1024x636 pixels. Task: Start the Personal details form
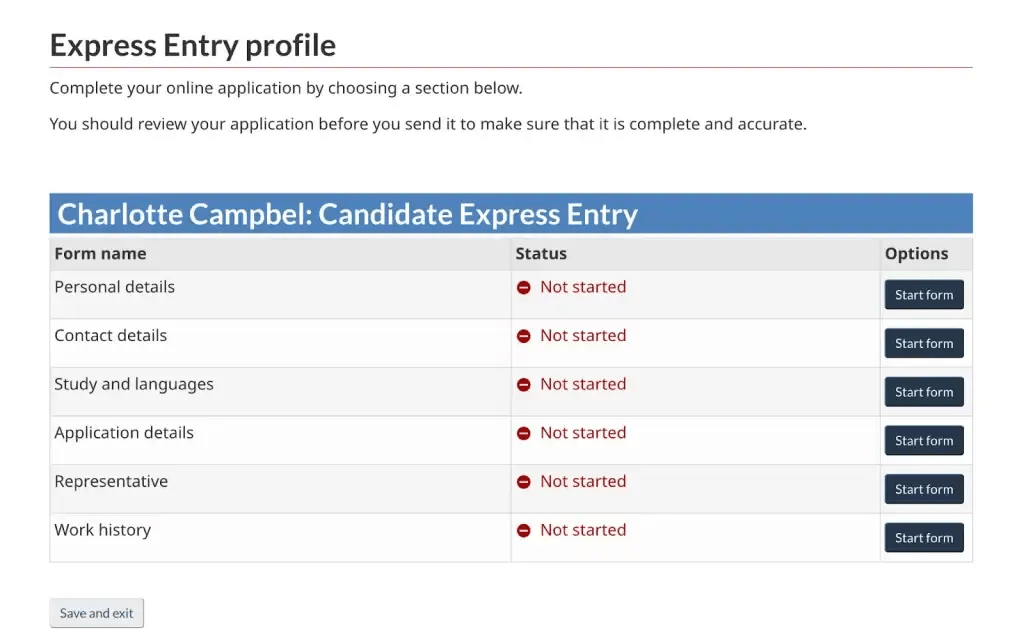(923, 294)
